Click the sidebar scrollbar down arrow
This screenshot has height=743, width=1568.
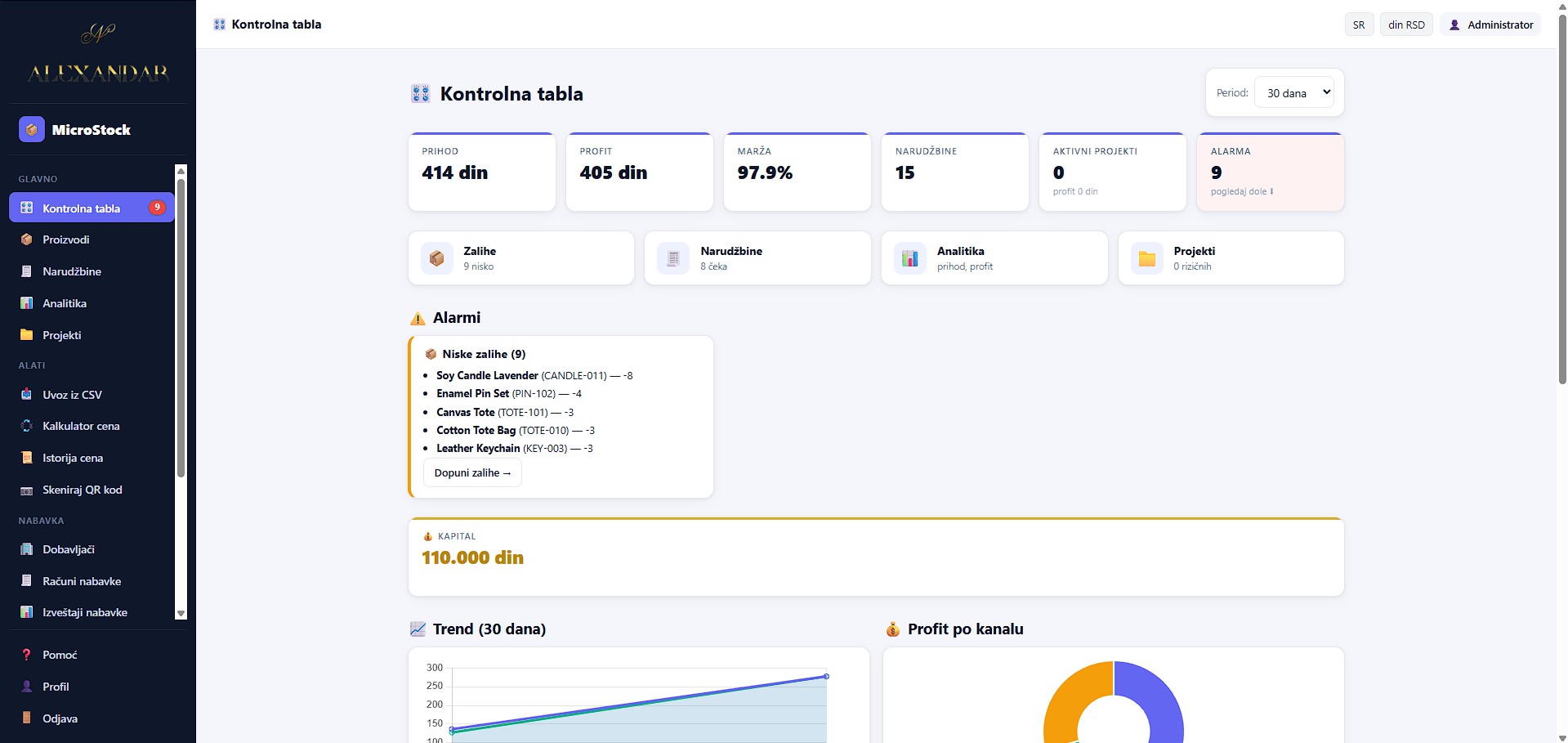[x=181, y=613]
